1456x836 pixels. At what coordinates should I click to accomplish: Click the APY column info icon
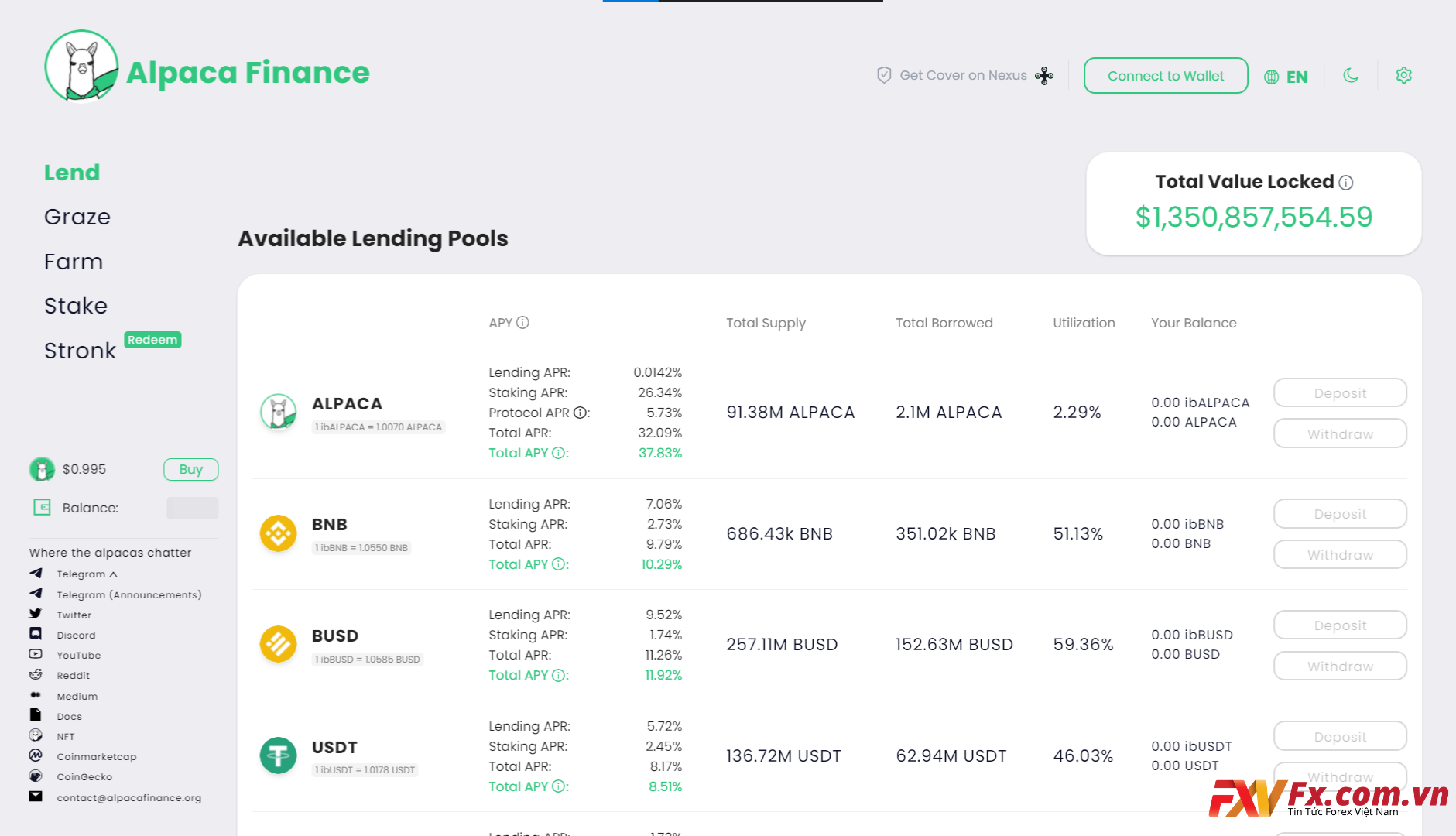tap(522, 322)
